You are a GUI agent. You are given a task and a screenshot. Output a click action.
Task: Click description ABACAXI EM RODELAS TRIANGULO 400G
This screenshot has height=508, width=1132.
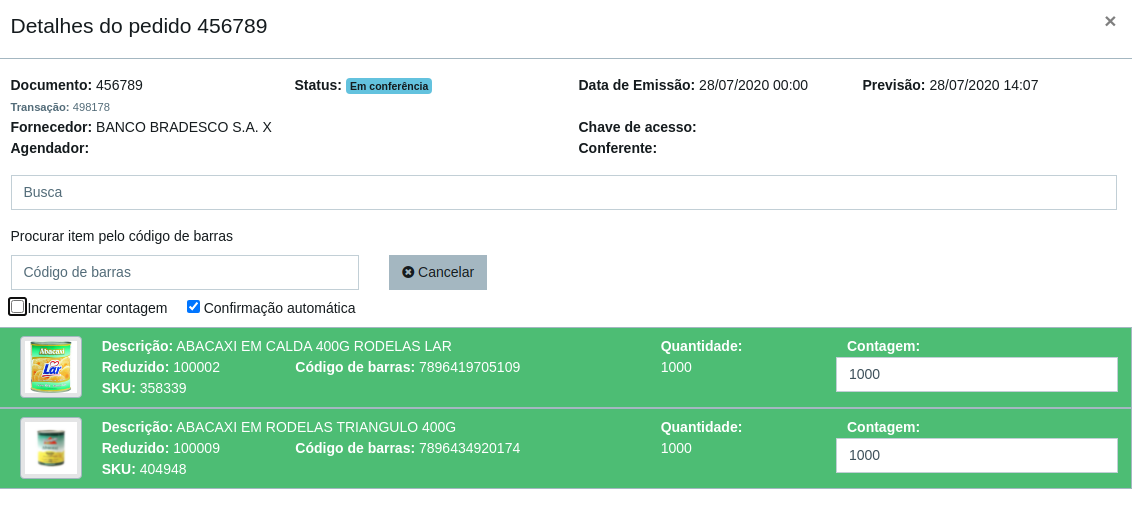point(316,427)
